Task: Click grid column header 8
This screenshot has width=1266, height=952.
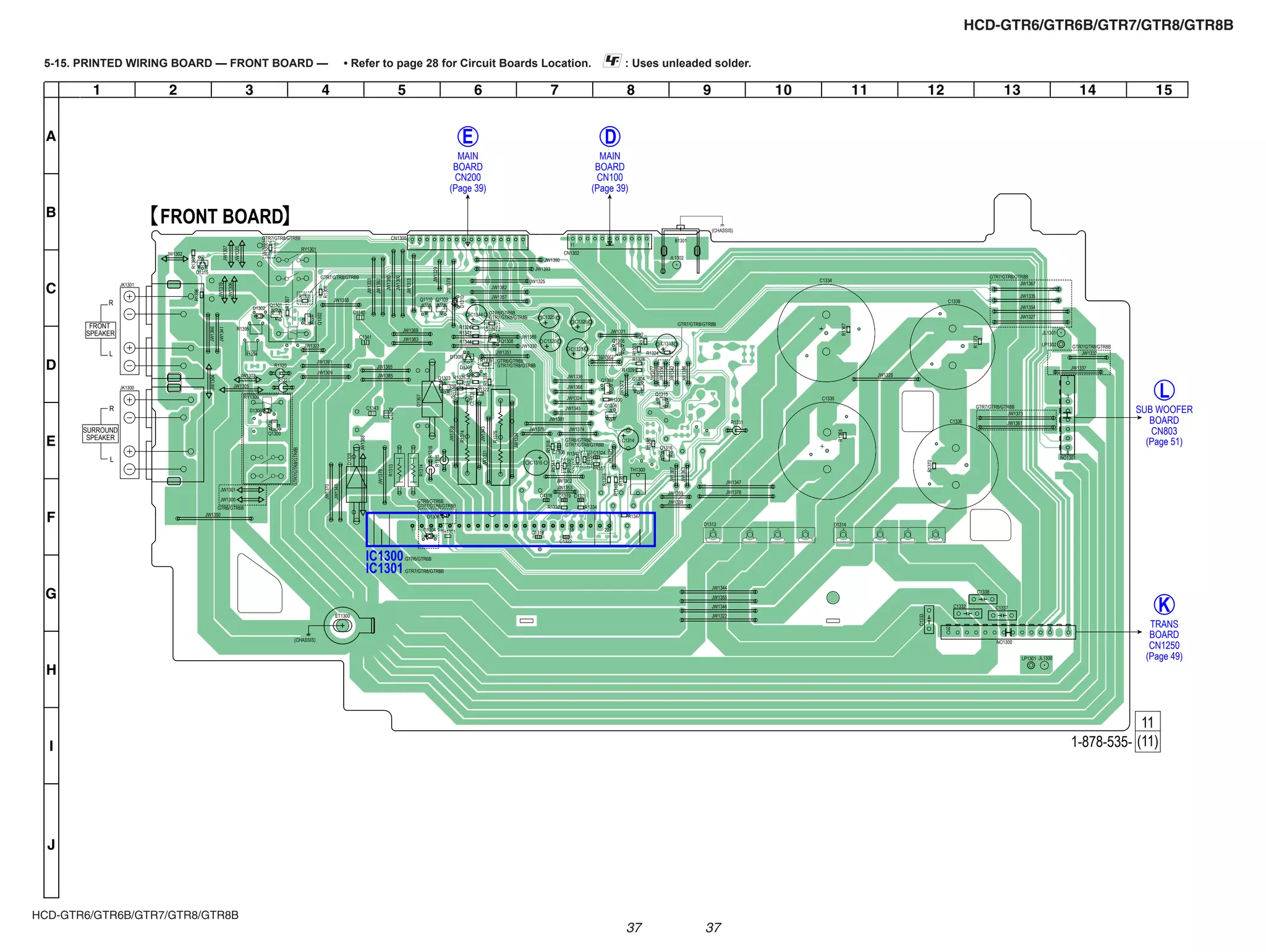Action: 631,90
